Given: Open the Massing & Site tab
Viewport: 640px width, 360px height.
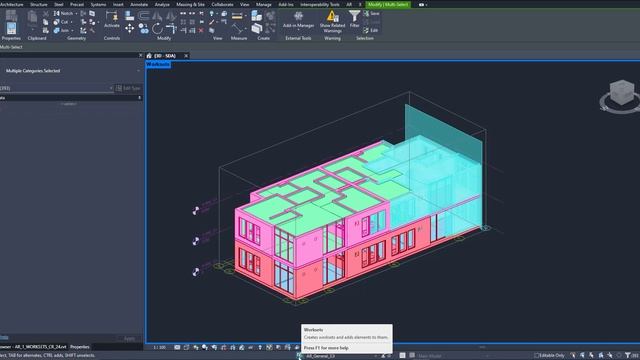Looking at the screenshot, I should pyautogui.click(x=190, y=4).
